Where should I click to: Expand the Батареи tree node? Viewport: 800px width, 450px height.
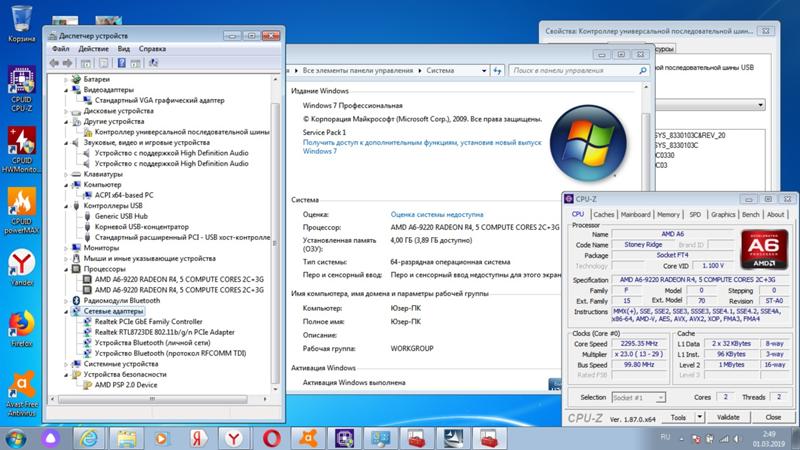tap(66, 80)
